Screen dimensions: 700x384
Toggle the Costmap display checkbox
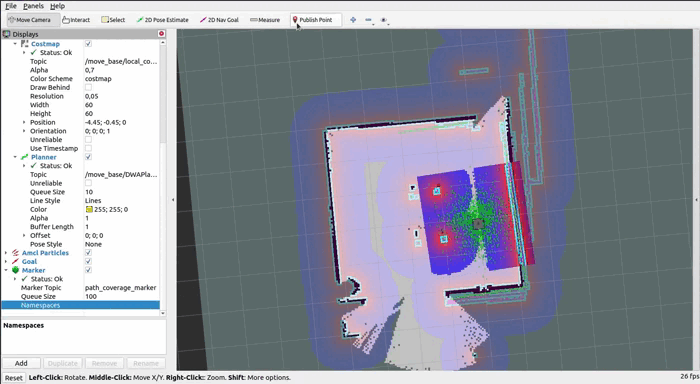tap(88, 44)
